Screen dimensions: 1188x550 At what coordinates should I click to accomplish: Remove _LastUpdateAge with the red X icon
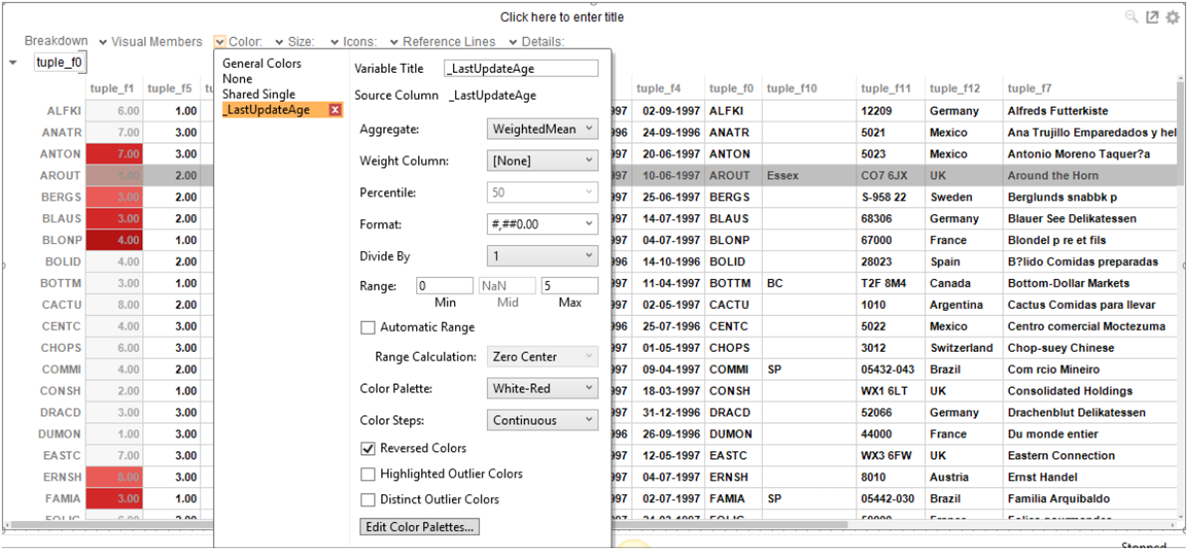coord(335,110)
